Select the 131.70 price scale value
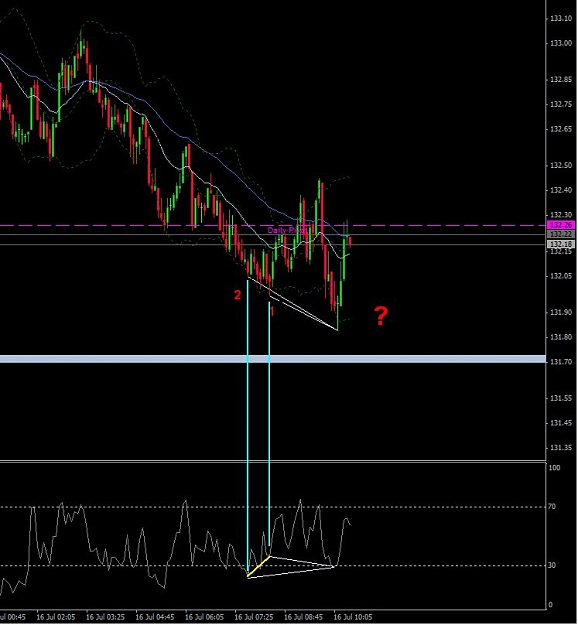 tap(560, 362)
